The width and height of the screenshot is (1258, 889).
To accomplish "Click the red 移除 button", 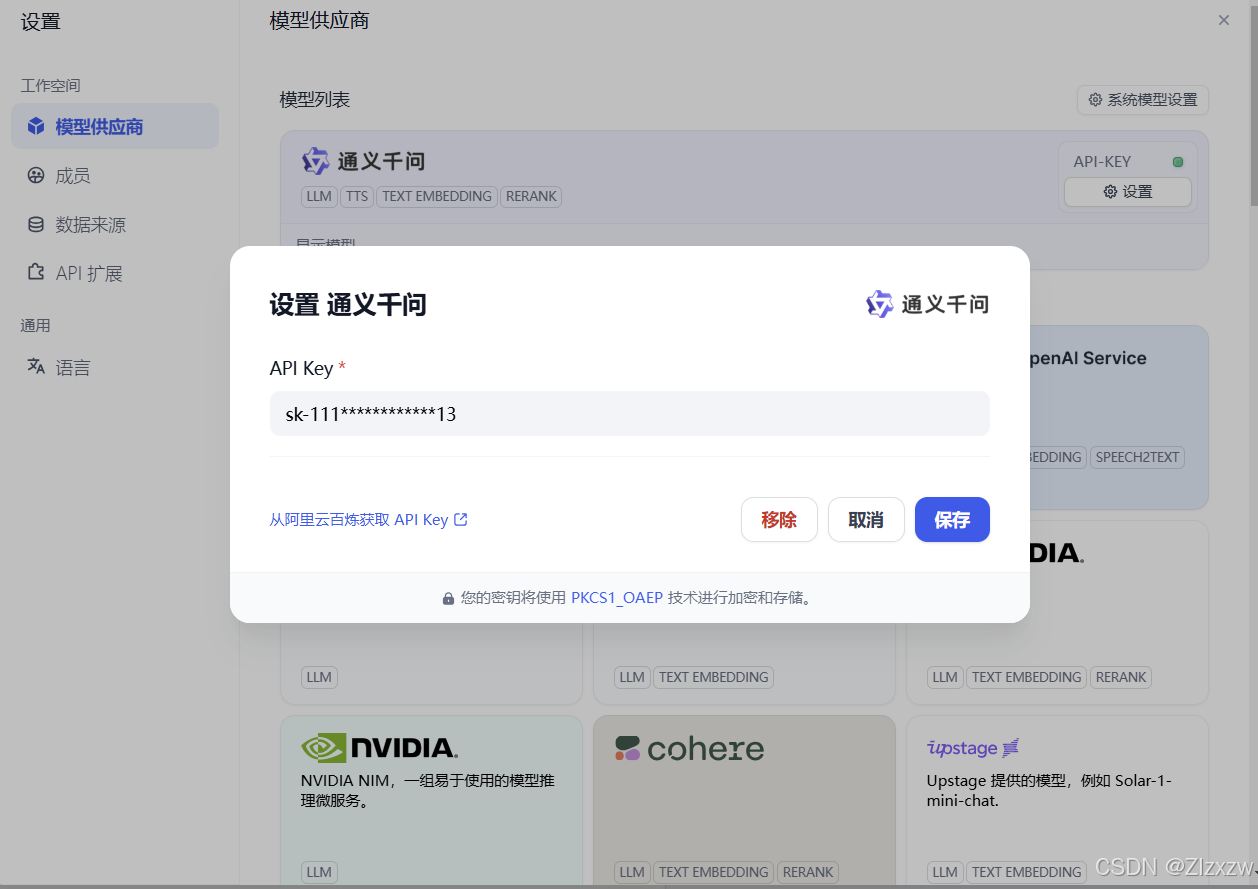I will tap(779, 520).
